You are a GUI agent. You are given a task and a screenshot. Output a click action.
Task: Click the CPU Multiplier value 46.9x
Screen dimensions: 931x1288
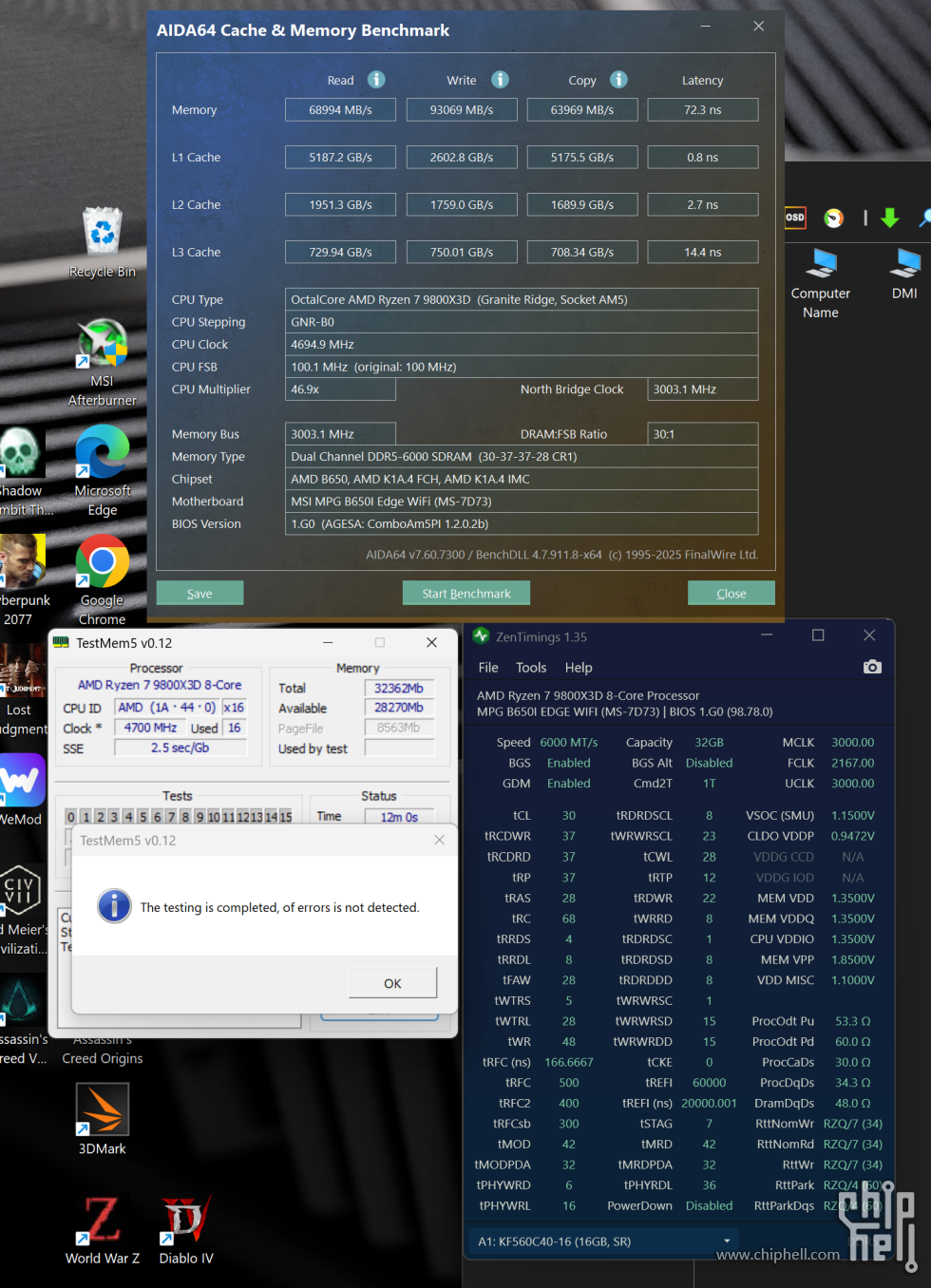click(340, 388)
